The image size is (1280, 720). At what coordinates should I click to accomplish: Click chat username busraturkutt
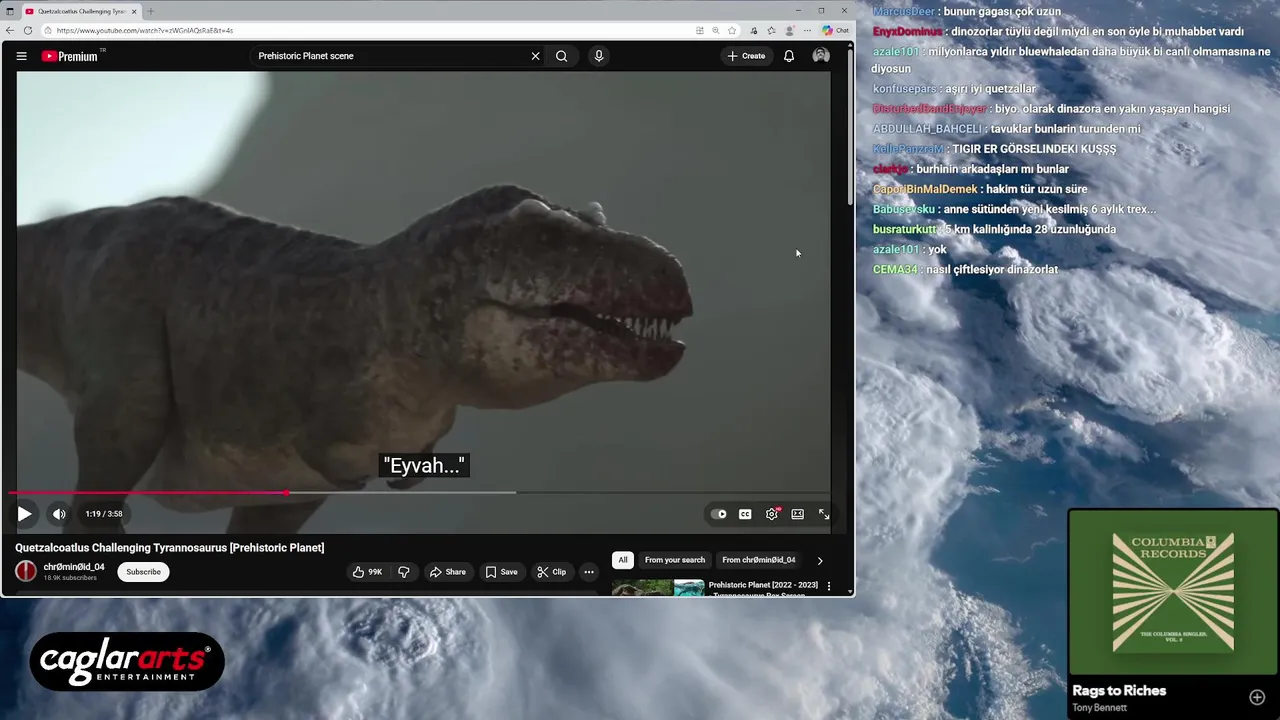point(906,230)
